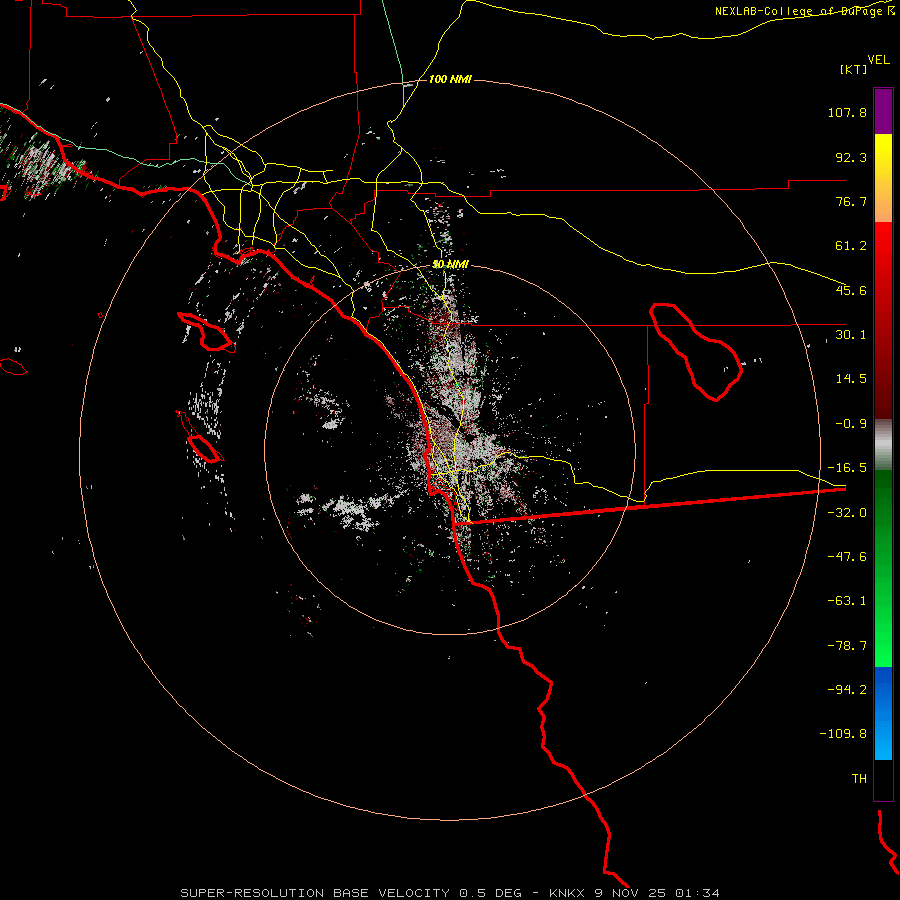Click the -109.8 legend value
900x900 pixels.
coord(843,734)
